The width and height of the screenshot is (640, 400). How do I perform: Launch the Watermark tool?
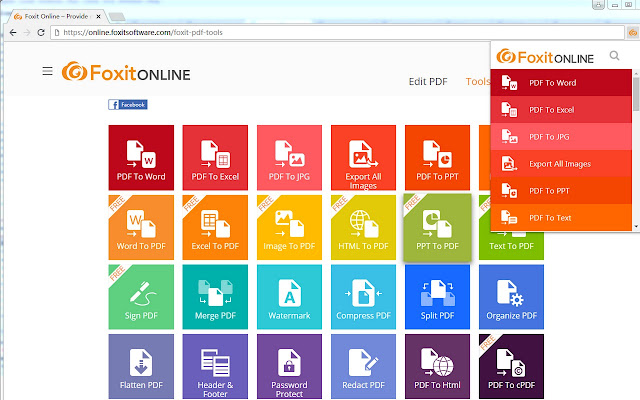[289, 297]
